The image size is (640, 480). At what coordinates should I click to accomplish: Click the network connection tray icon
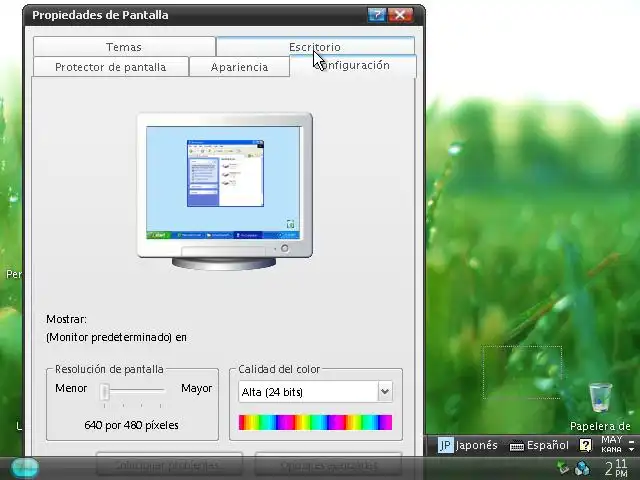[x=582, y=468]
